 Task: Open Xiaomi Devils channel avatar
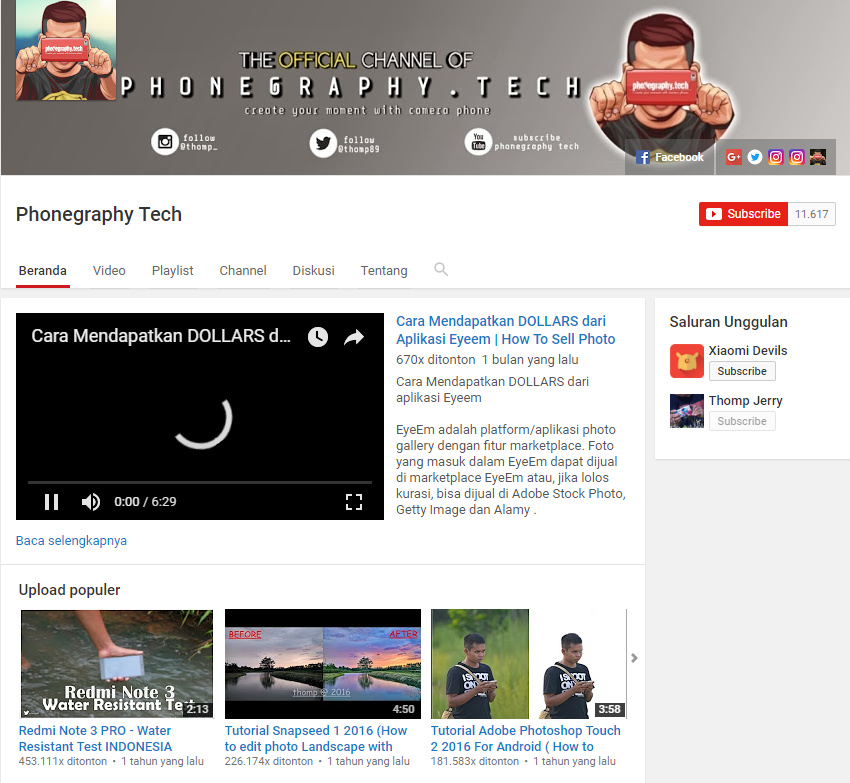(x=687, y=361)
